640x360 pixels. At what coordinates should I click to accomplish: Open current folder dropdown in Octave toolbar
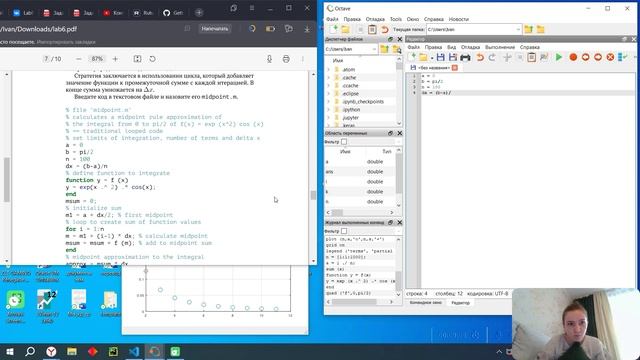518,29
